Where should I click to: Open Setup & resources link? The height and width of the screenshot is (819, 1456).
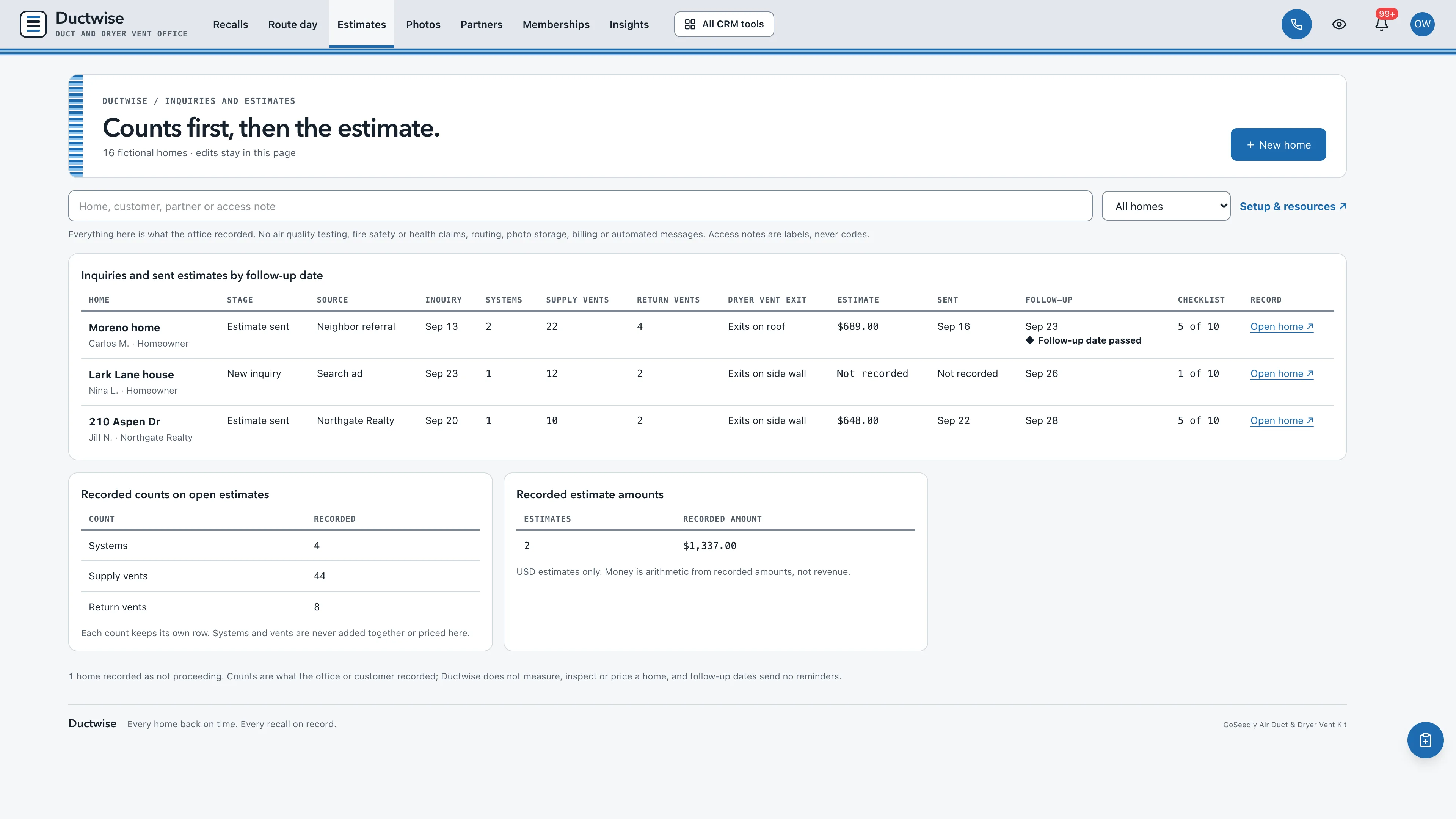tap(1293, 206)
